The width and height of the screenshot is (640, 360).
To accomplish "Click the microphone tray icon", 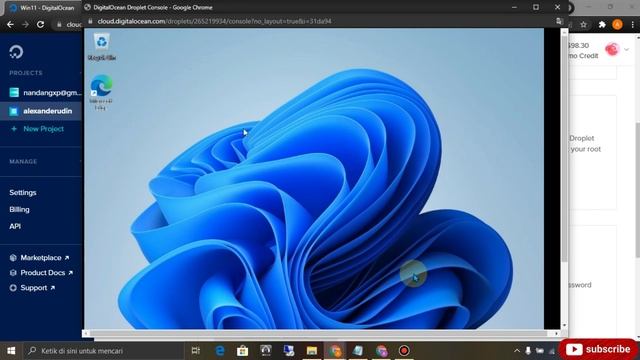I will pyautogui.click(x=528, y=351).
